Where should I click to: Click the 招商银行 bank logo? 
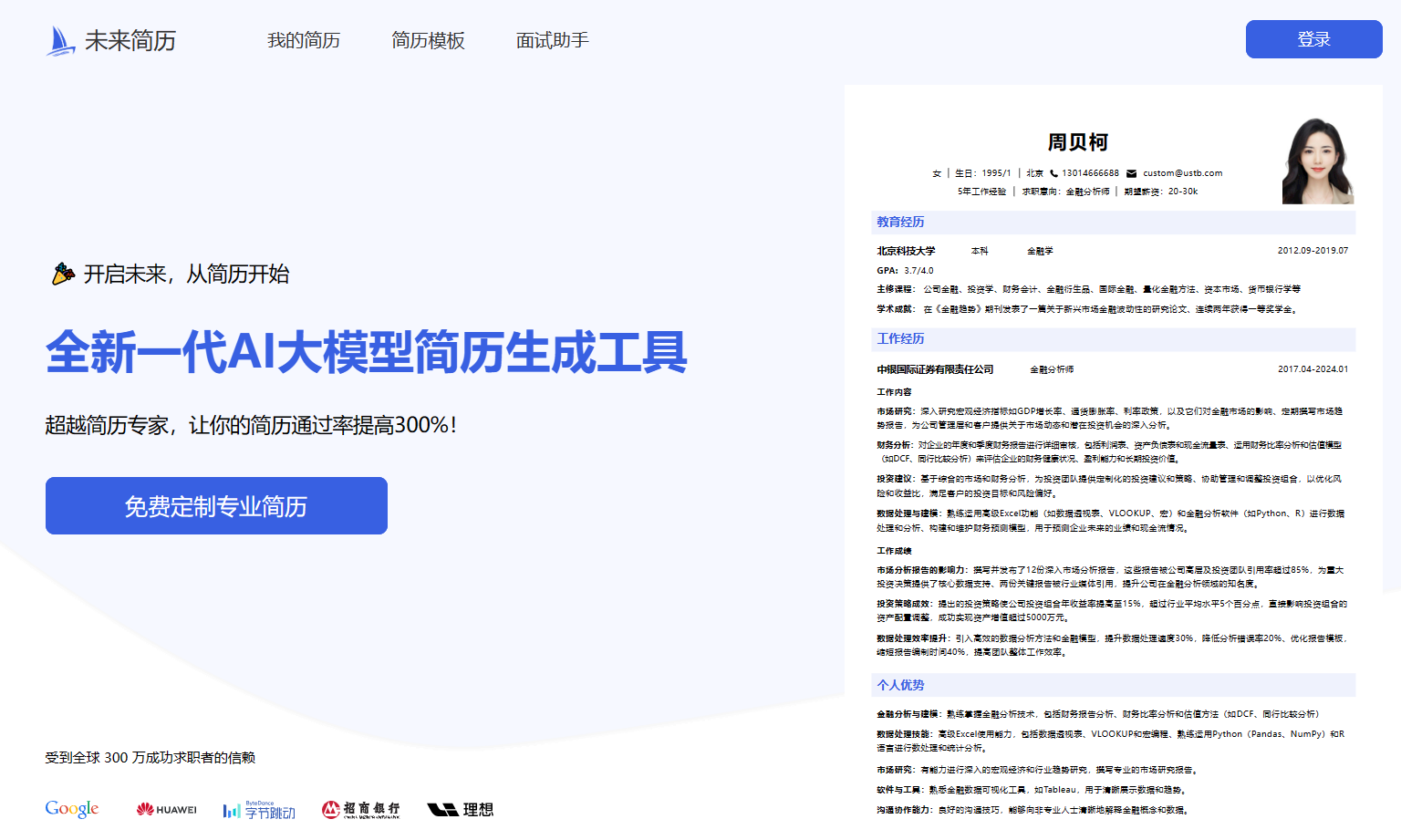(360, 809)
